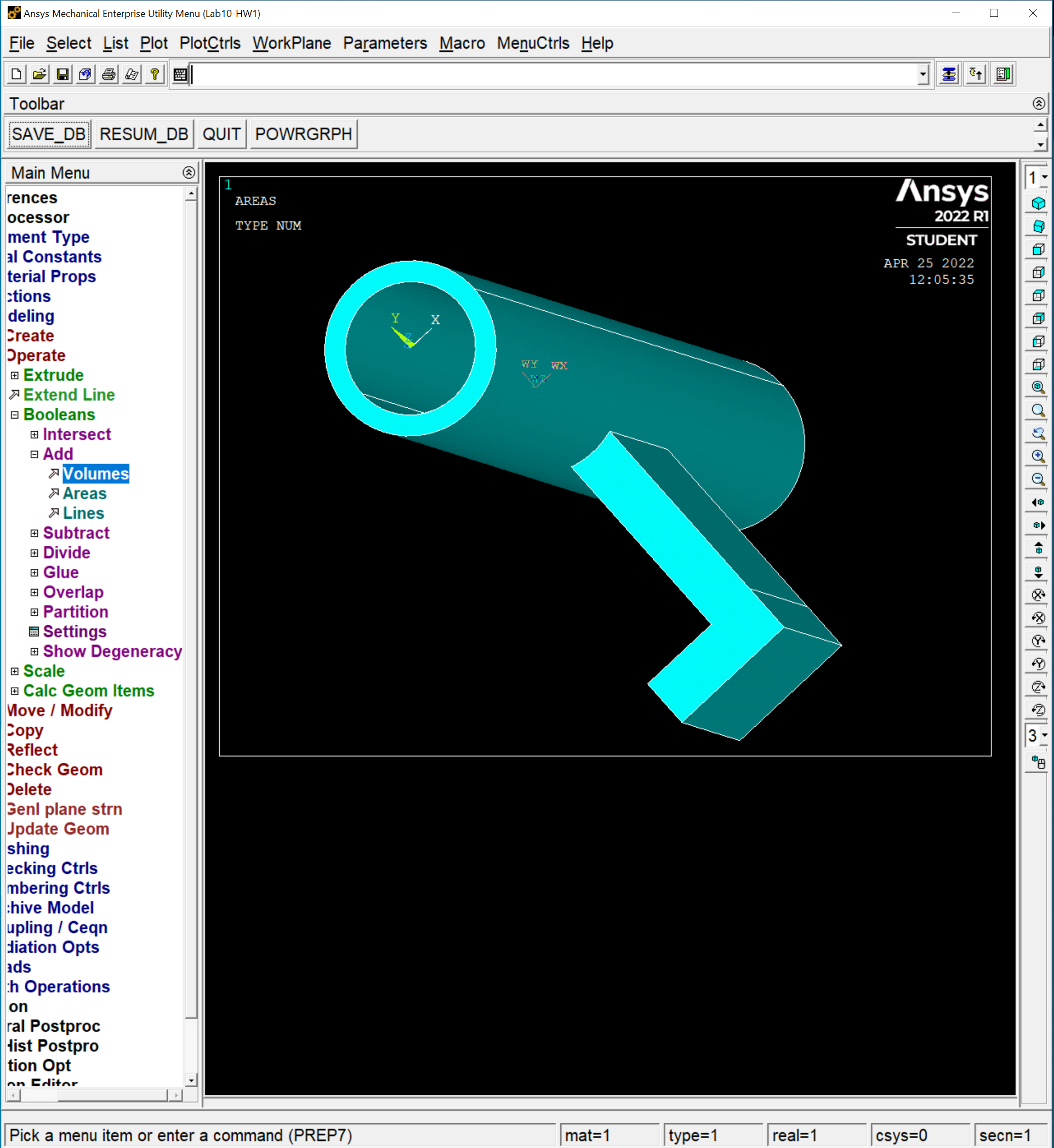Expand the Subtract boolean tree node
The image size is (1054, 1148).
34,533
